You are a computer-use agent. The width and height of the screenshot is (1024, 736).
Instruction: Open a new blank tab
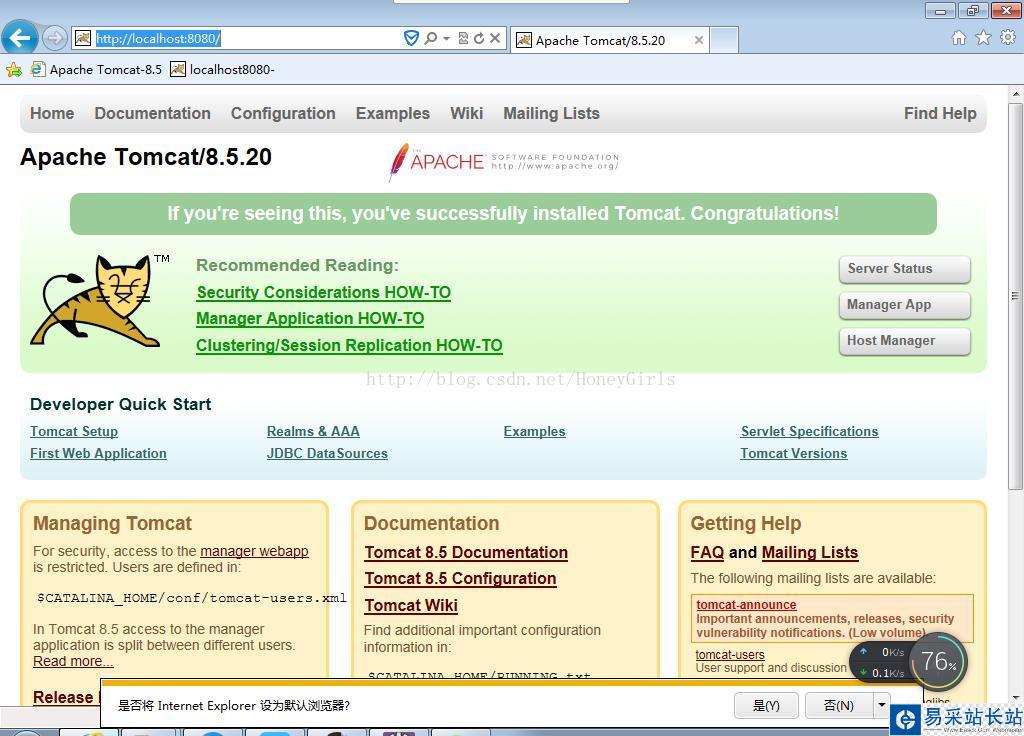pos(724,40)
